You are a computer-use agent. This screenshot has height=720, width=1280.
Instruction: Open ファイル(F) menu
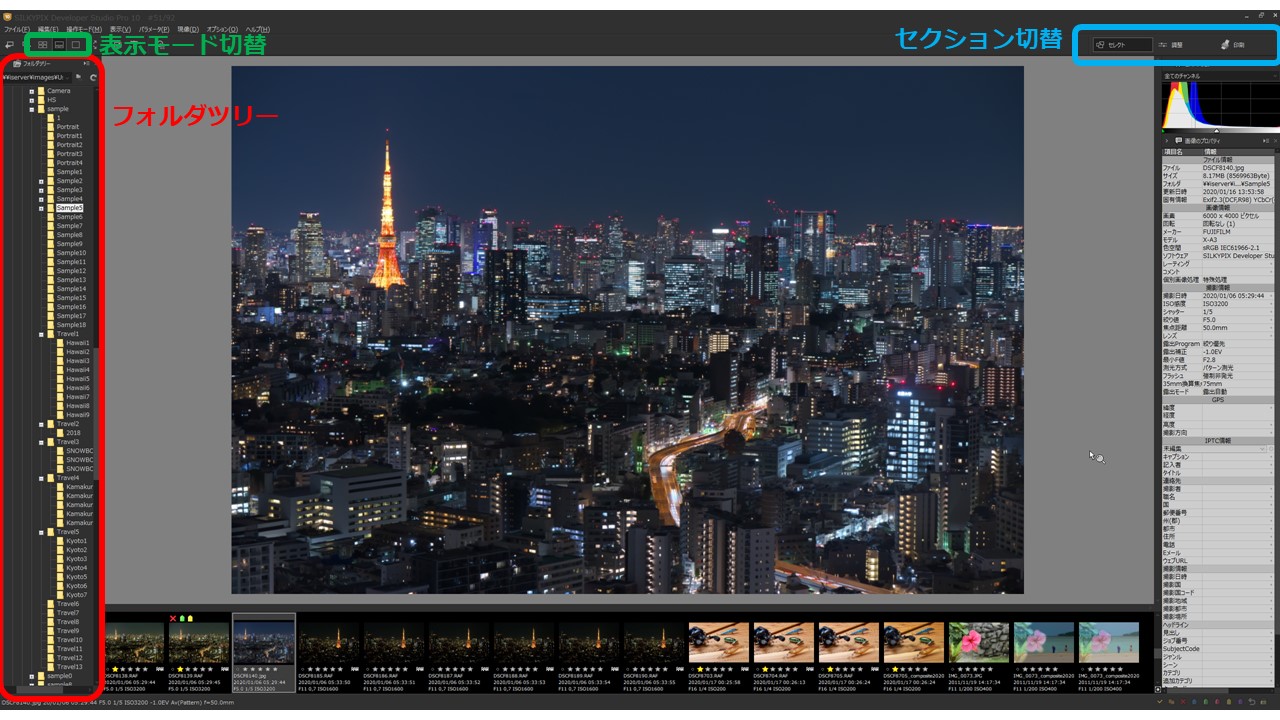coord(17,29)
